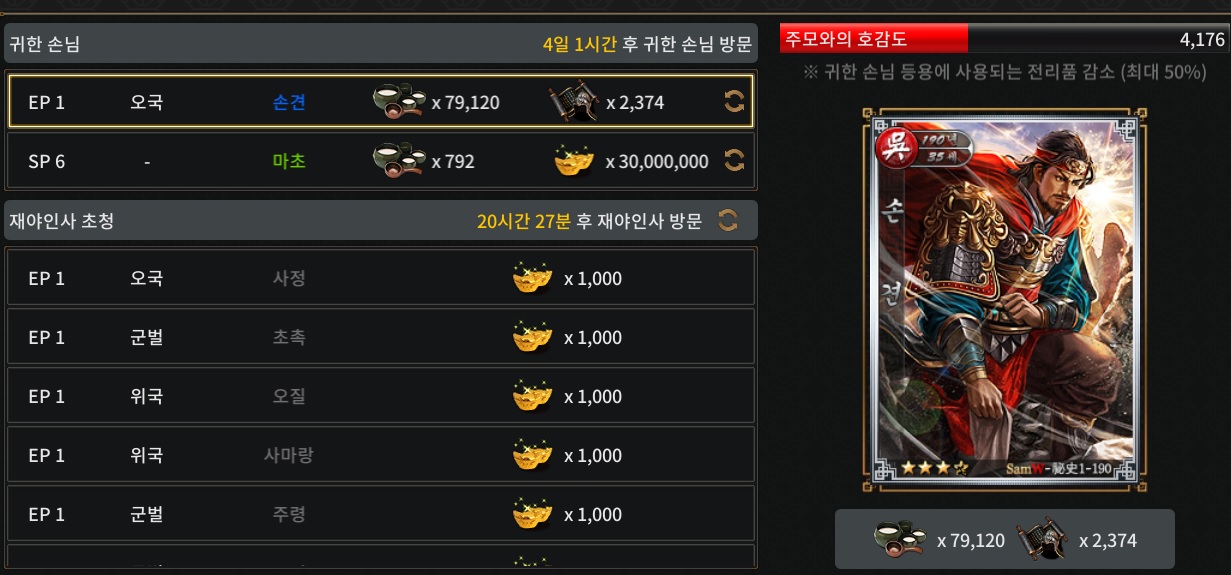Click the tea set icon in the 마초 row
The height and width of the screenshot is (575, 1231).
pyautogui.click(x=399, y=161)
